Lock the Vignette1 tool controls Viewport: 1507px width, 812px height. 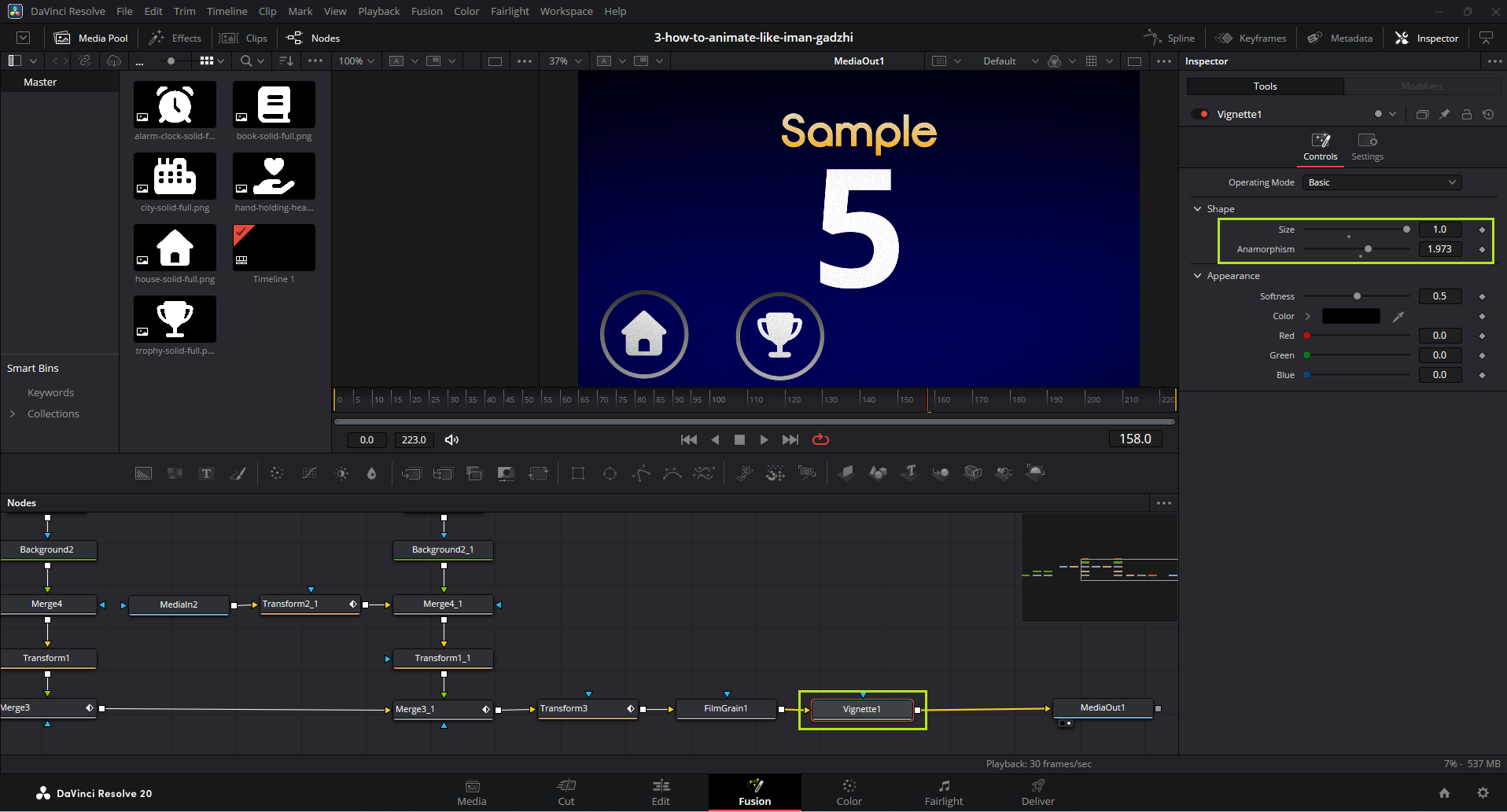(x=1466, y=115)
